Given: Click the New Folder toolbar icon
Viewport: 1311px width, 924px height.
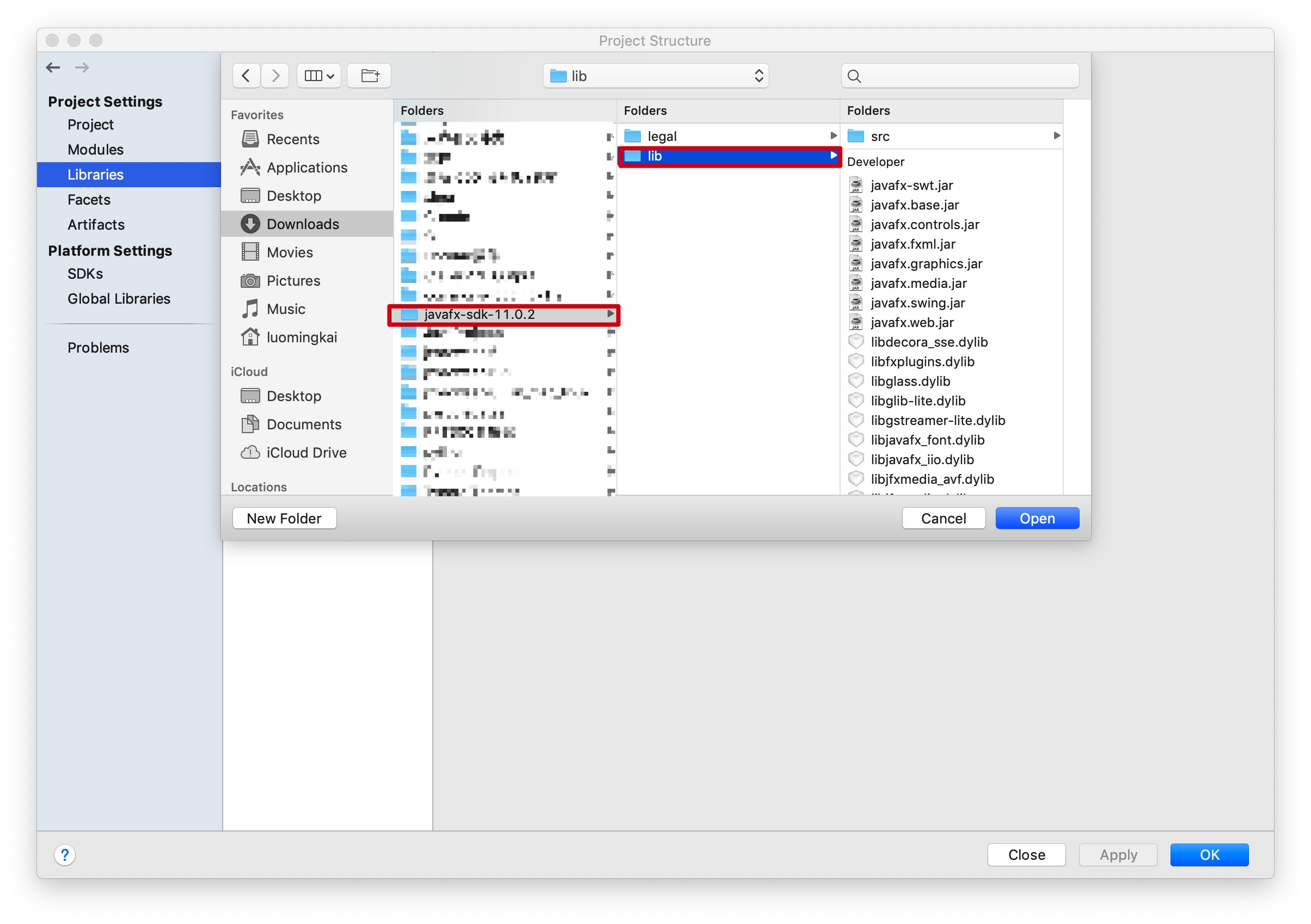Looking at the screenshot, I should pos(368,75).
